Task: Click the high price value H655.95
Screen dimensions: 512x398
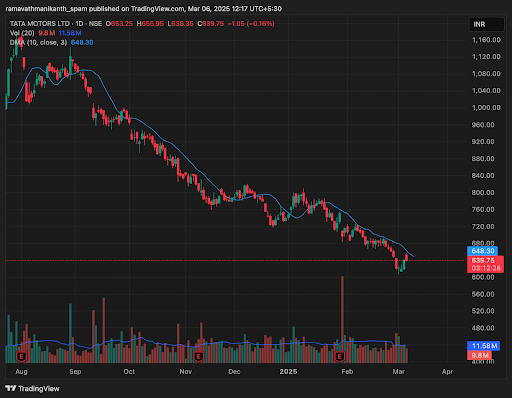Action: point(150,24)
